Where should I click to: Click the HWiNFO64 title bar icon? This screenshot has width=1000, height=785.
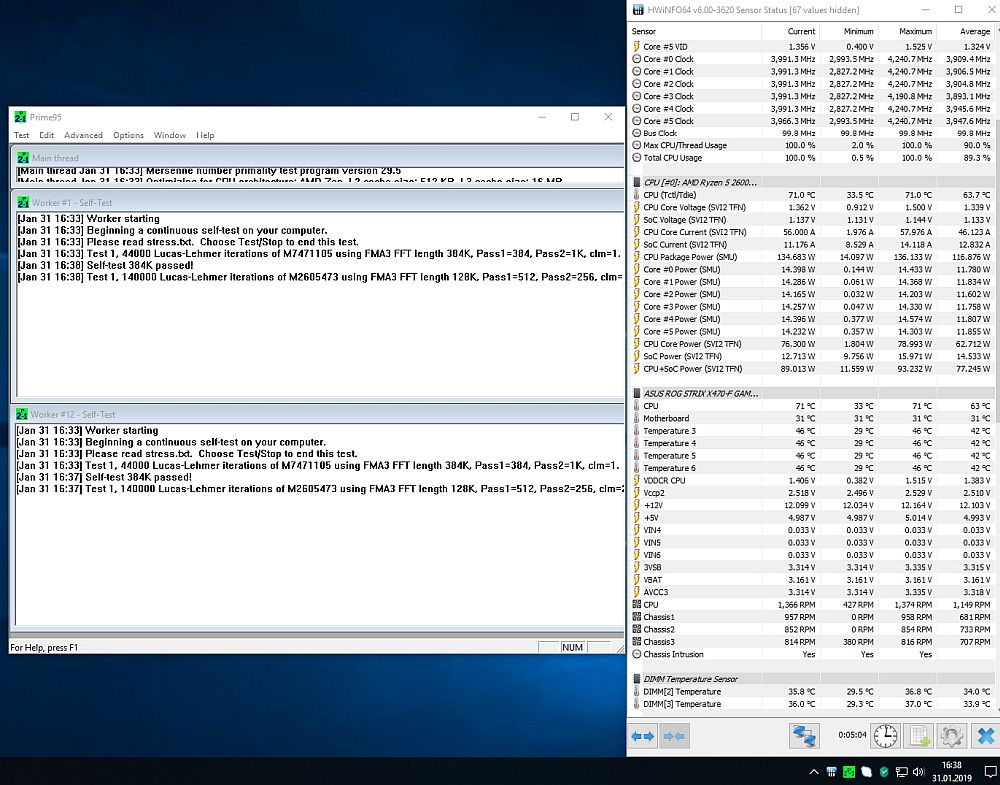(638, 10)
